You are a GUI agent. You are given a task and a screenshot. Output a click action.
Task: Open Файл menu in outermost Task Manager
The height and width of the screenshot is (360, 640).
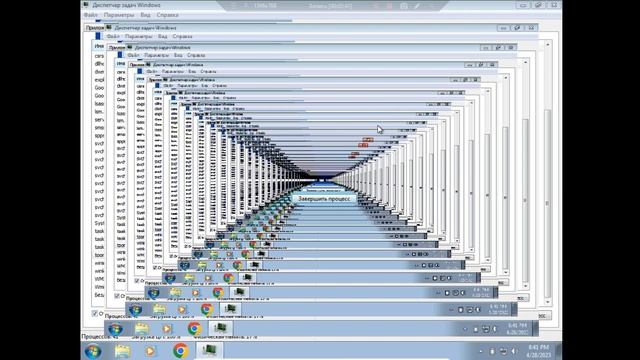[91, 15]
